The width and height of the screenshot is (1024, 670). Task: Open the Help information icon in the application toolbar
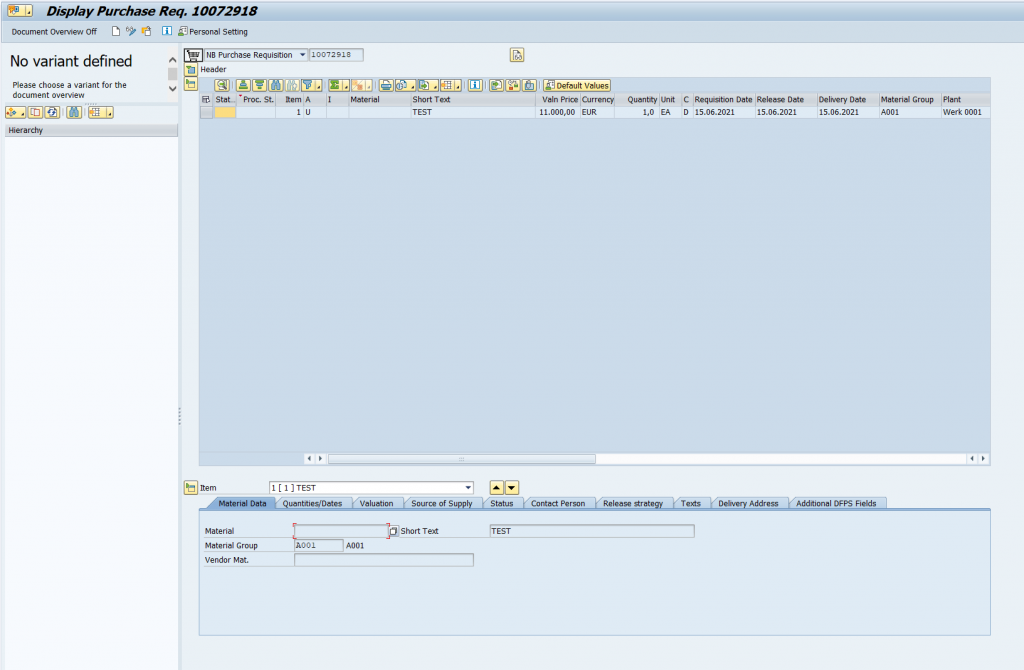pyautogui.click(x=167, y=31)
